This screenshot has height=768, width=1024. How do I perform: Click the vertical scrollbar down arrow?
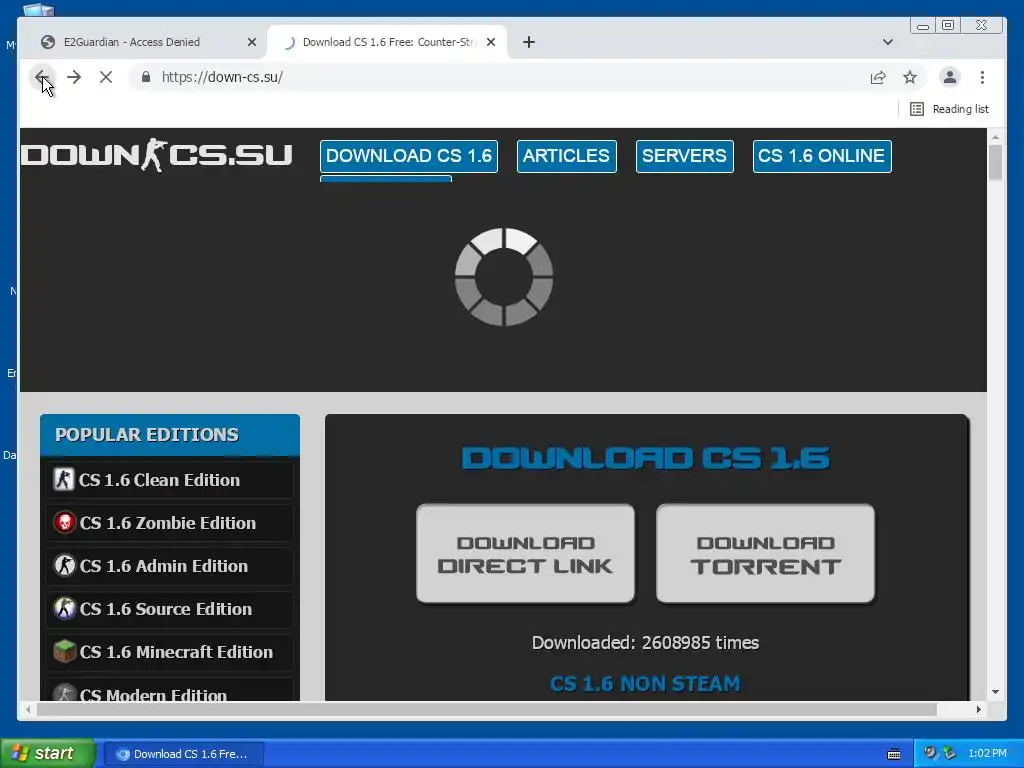coord(995,692)
